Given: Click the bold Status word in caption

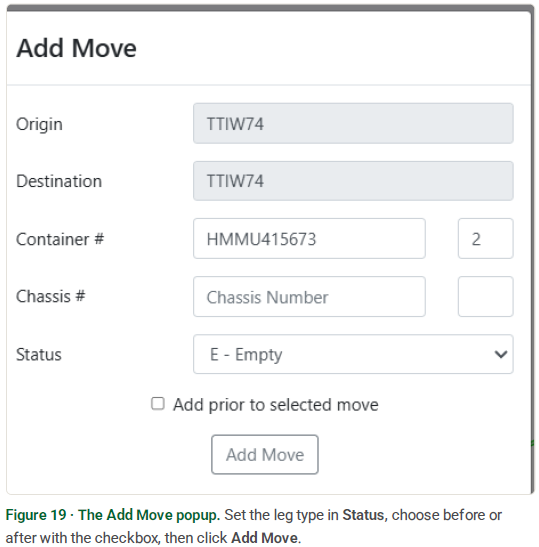Looking at the screenshot, I should tap(364, 515).
